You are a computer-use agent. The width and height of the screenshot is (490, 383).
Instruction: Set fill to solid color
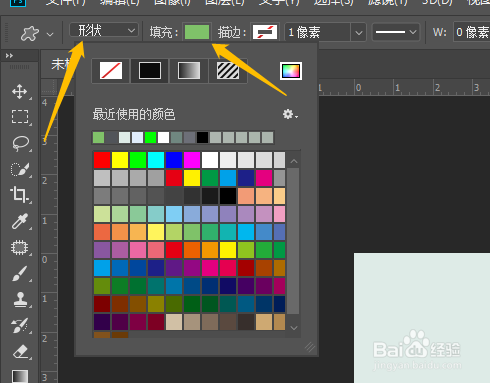(x=150, y=71)
